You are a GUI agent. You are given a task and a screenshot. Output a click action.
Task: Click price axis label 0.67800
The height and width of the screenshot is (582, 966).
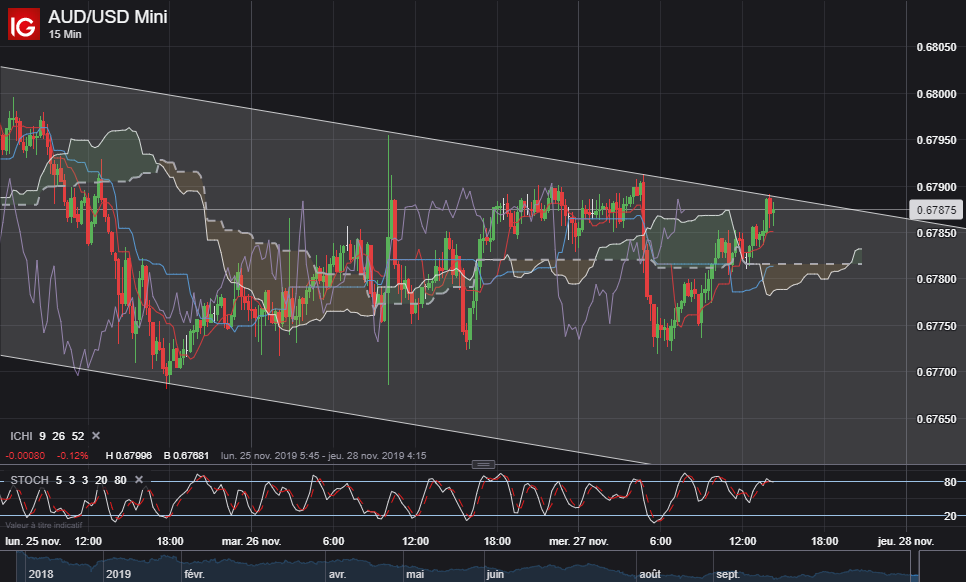coord(936,280)
